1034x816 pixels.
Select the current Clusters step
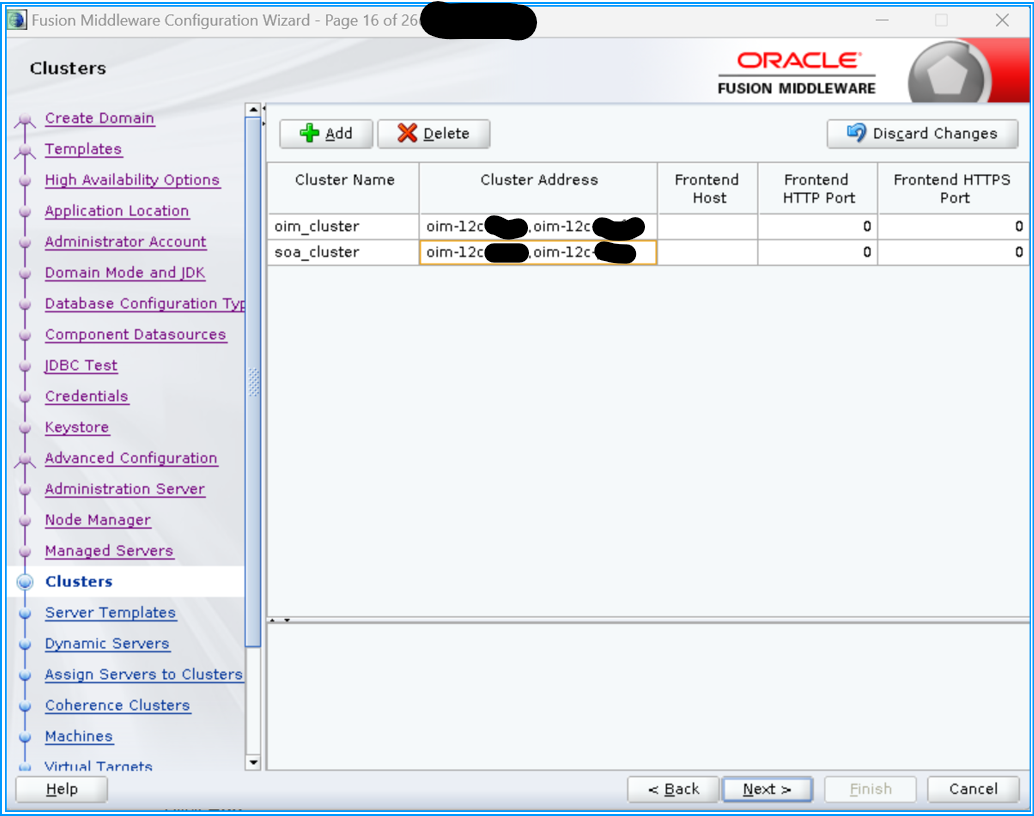click(78, 582)
